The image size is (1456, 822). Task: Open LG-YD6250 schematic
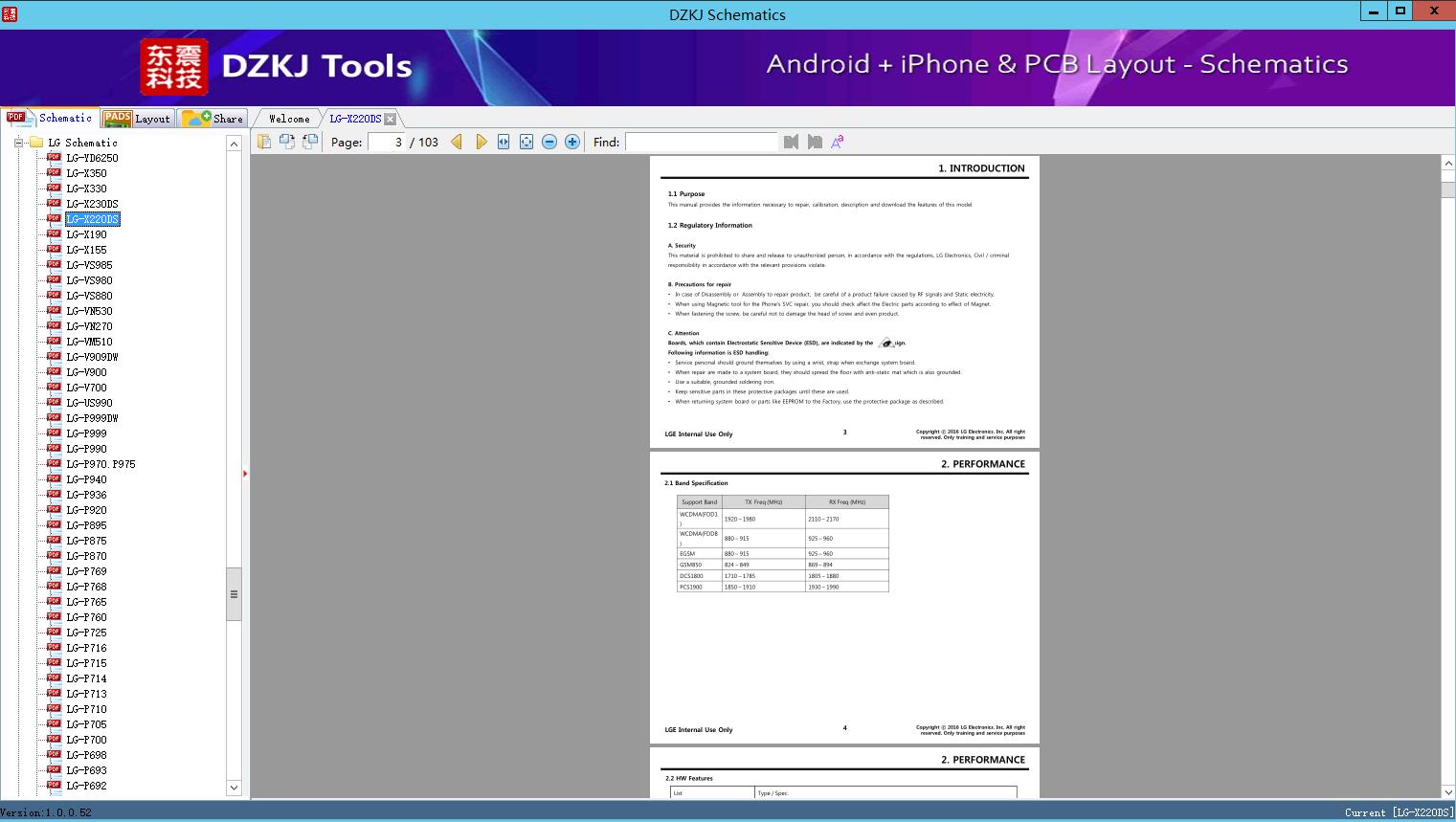92,158
